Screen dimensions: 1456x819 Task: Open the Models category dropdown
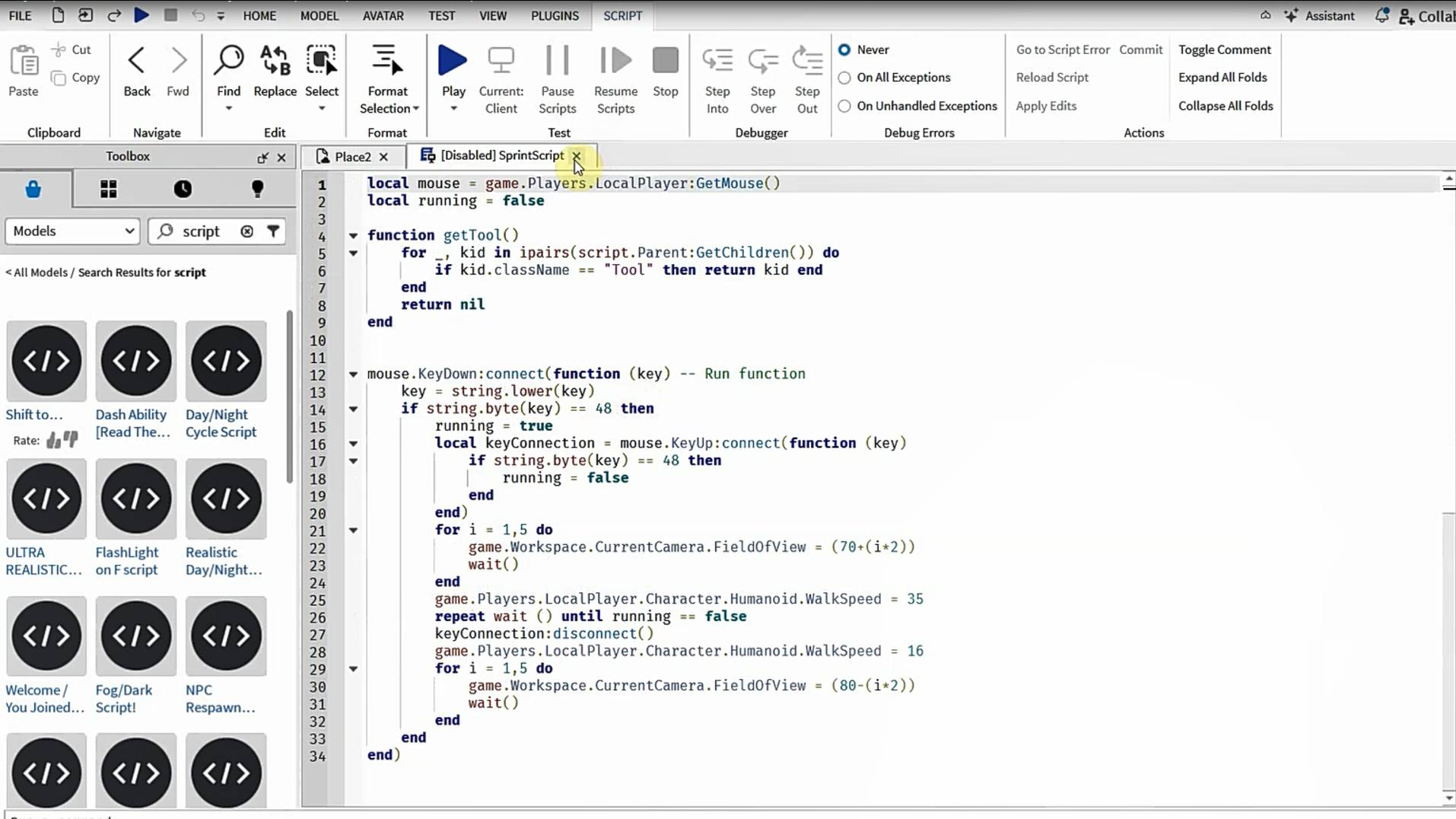click(x=72, y=231)
